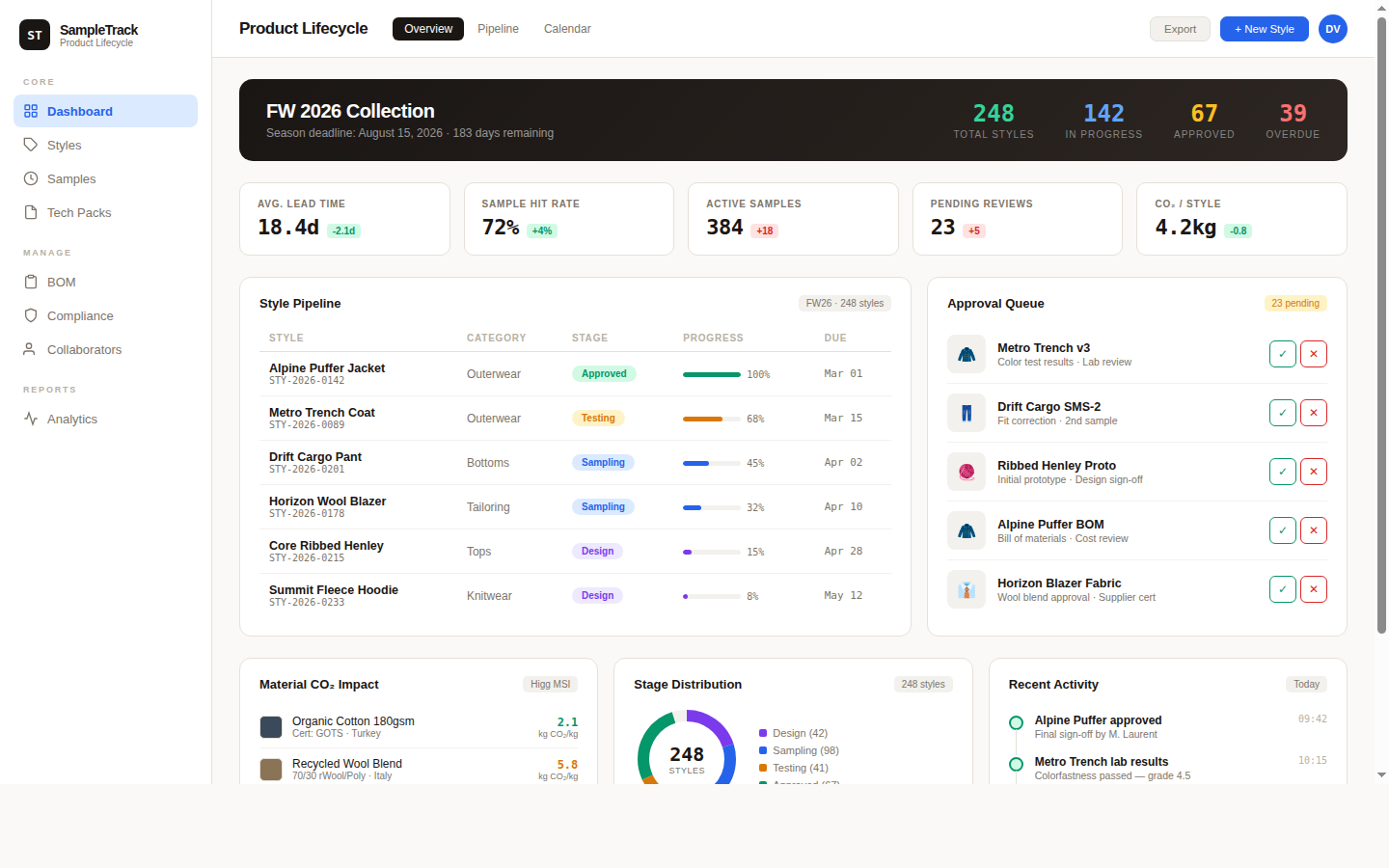This screenshot has height=868, width=1389.
Task: Open the BOM page
Action: click(x=105, y=282)
